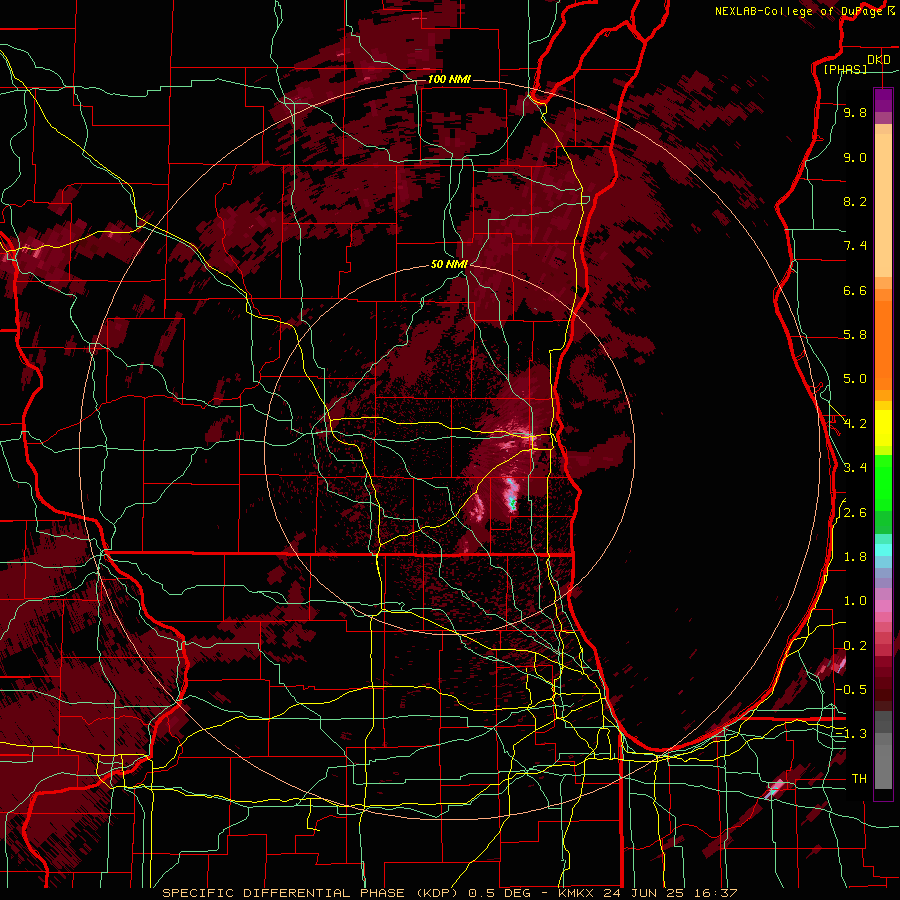Click the 4.2 scale label
900x900 pixels.
click(x=855, y=424)
